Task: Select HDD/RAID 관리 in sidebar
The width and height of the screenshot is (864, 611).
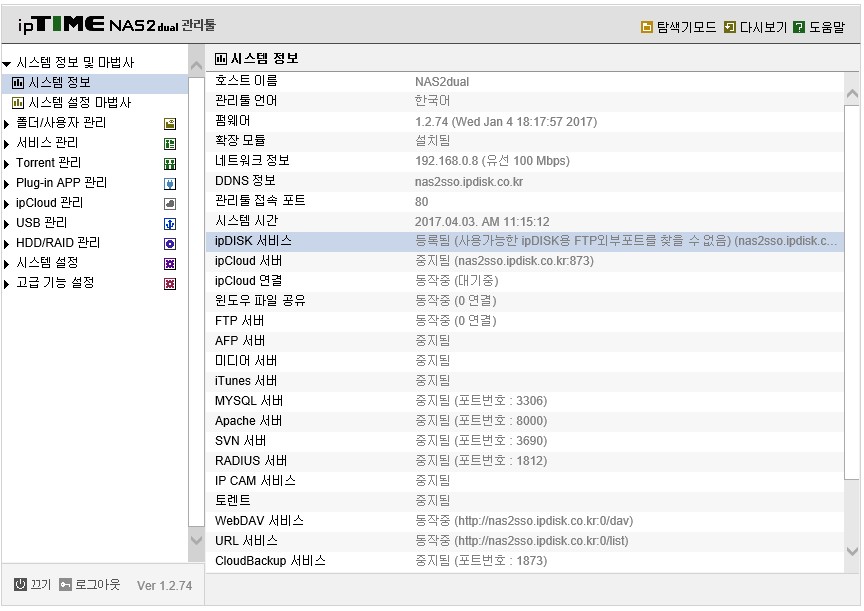Action: 58,242
